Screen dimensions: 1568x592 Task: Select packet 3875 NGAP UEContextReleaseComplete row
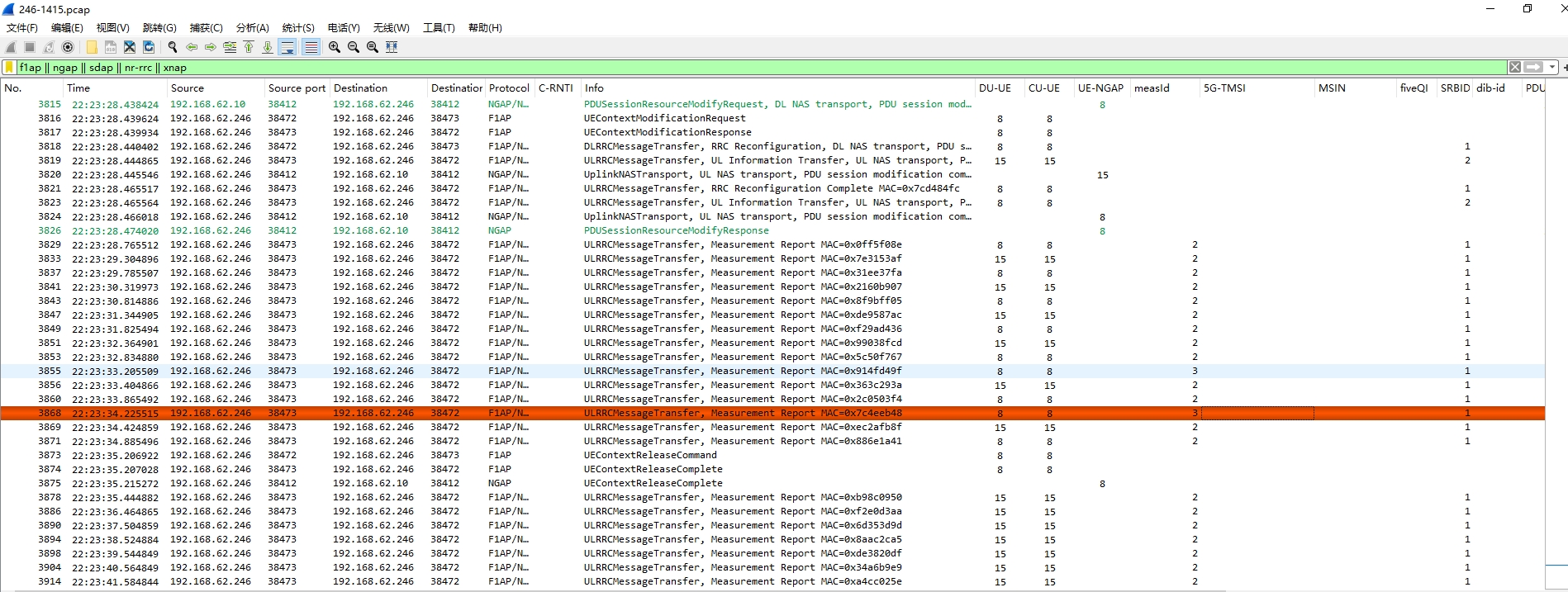coord(772,483)
